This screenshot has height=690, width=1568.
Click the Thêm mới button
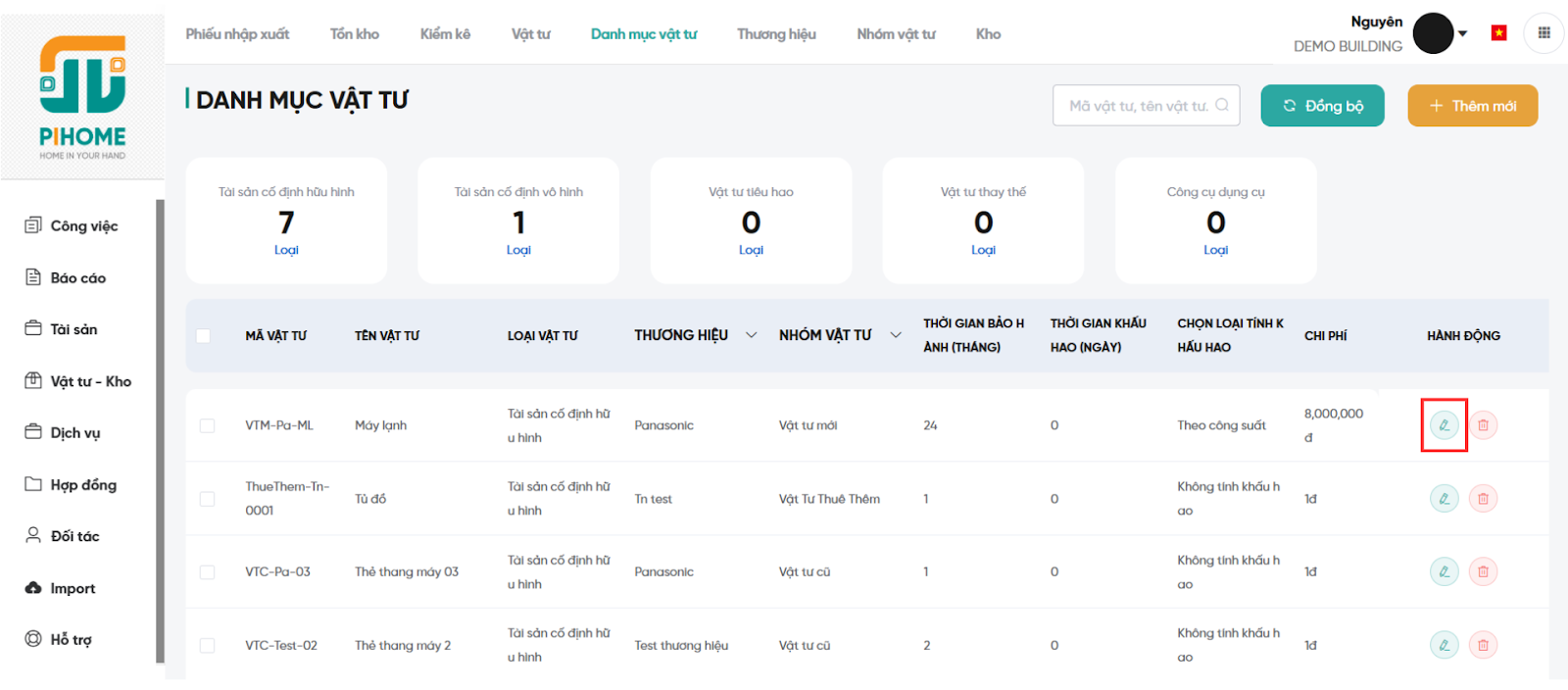point(1472,106)
